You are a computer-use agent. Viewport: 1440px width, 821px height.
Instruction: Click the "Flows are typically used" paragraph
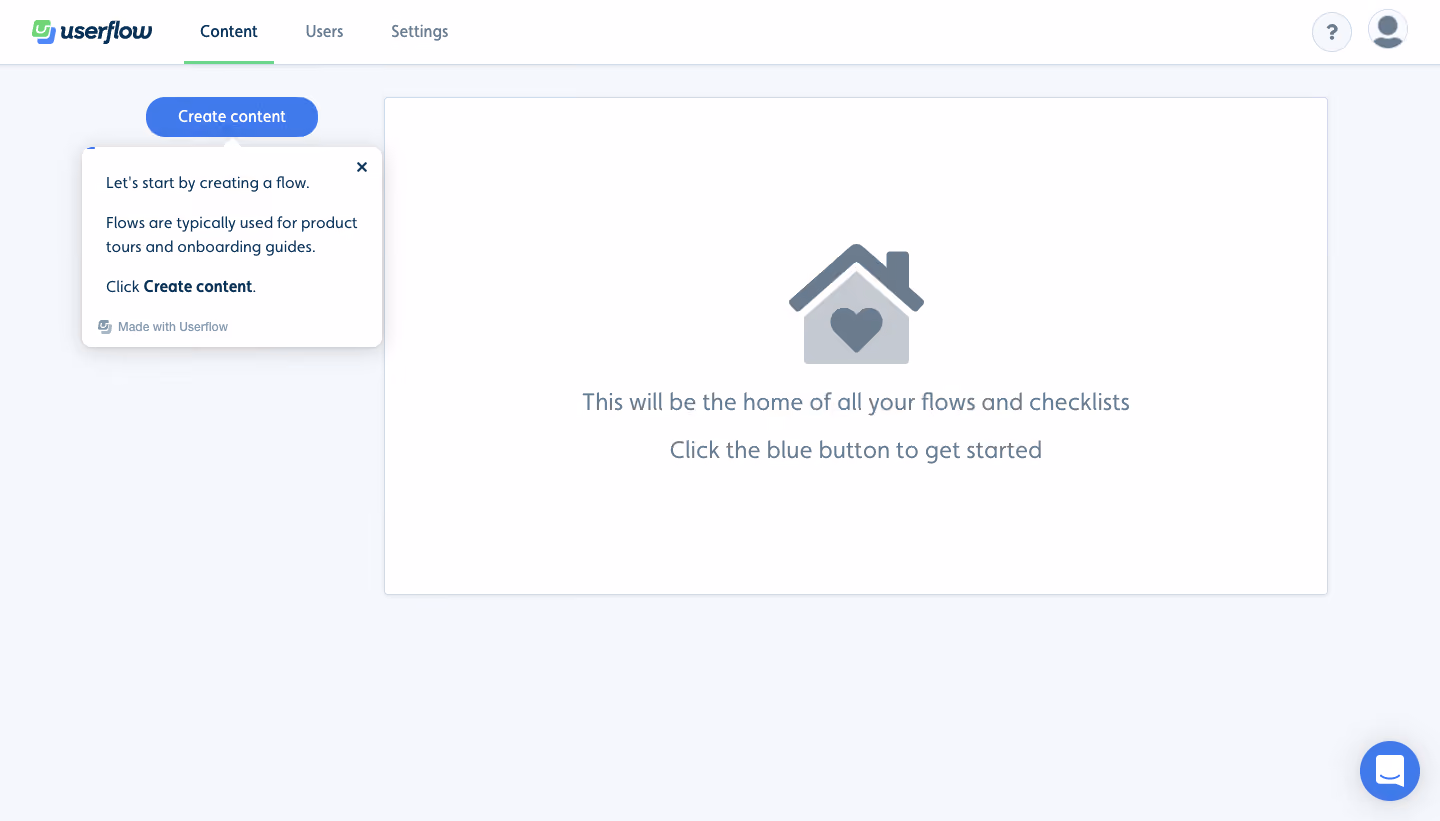(232, 235)
